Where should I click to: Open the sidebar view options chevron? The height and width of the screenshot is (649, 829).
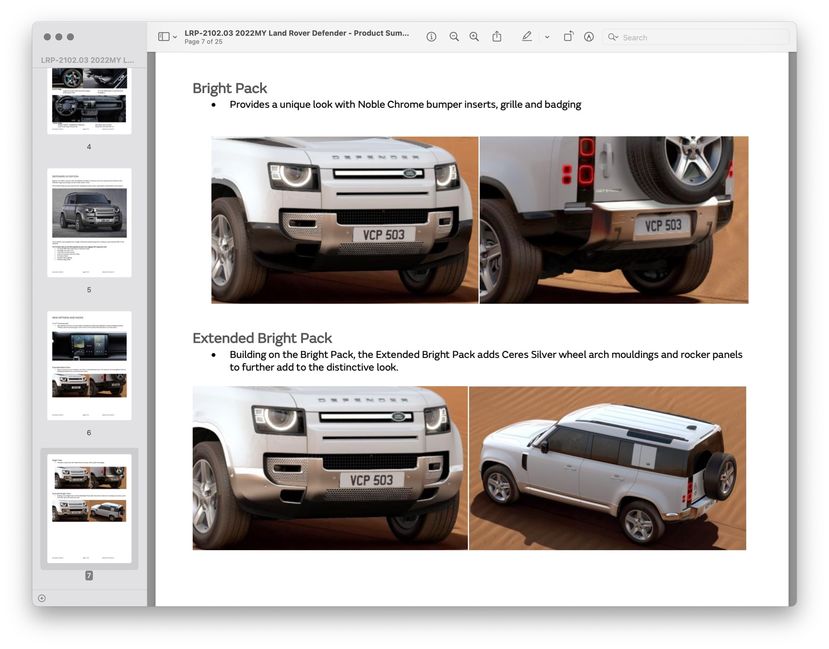click(x=175, y=37)
